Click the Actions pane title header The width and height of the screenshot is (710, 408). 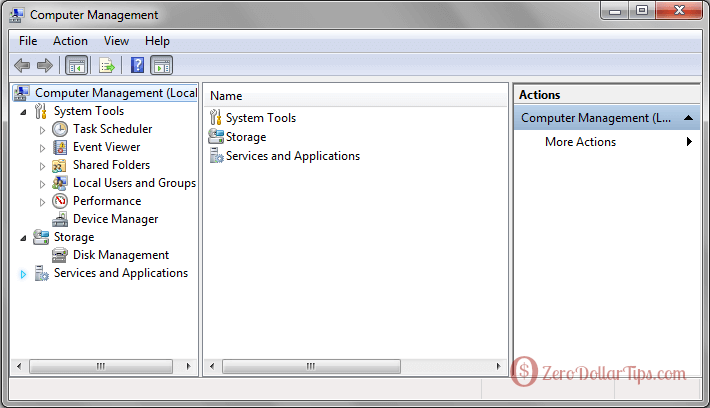tap(607, 95)
